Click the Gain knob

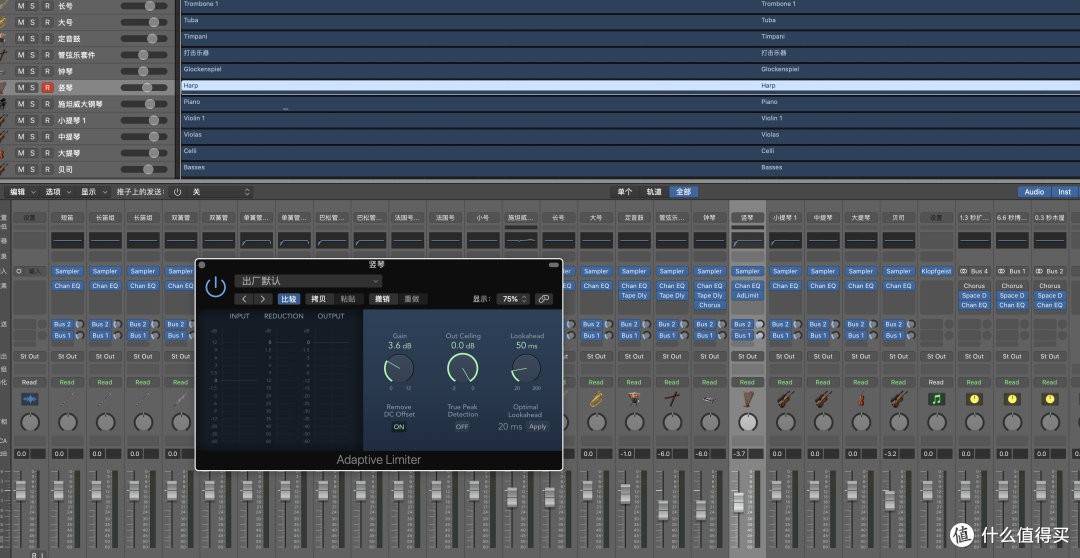coord(399,369)
